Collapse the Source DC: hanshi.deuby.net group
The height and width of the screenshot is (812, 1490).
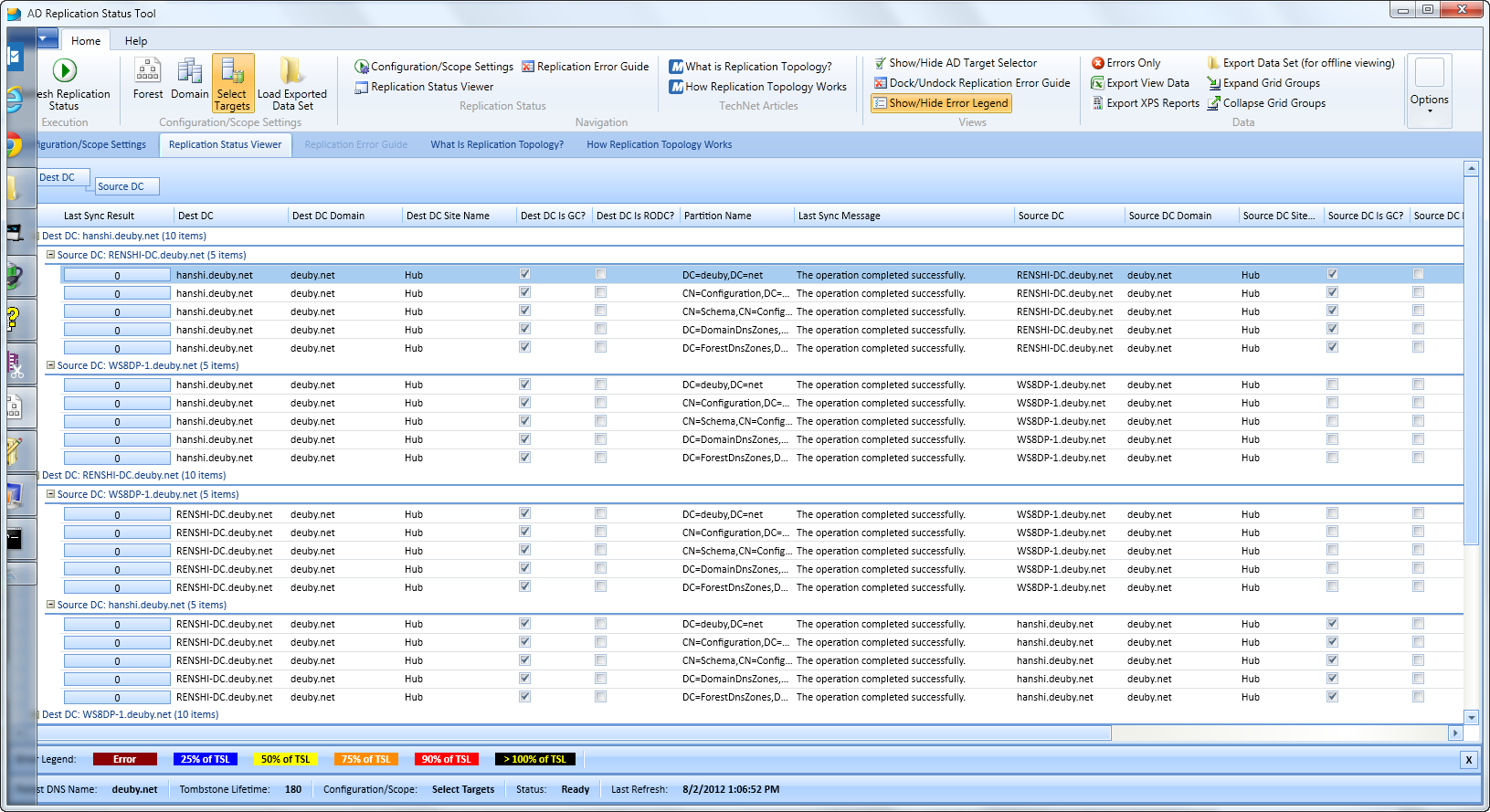click(x=51, y=605)
